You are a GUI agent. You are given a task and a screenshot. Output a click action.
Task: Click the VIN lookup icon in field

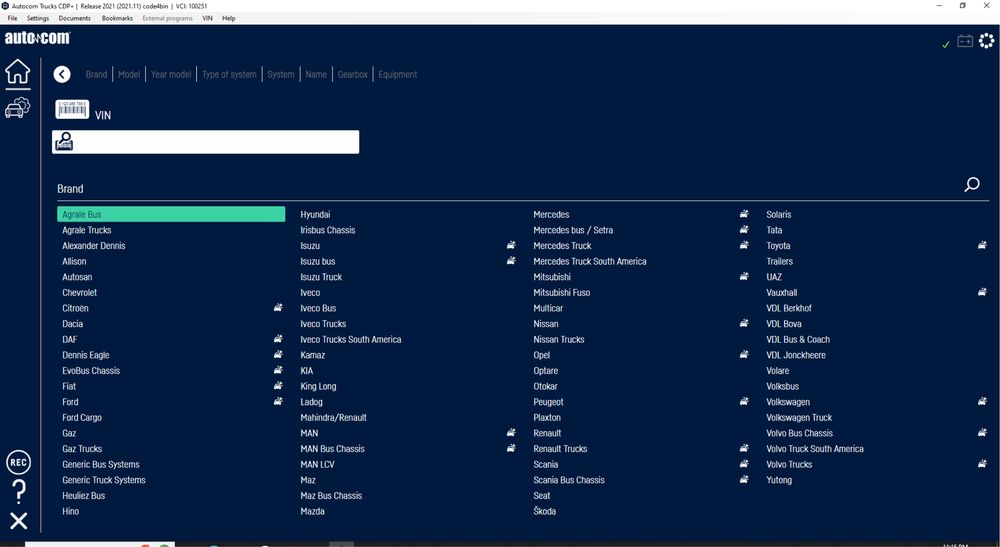pyautogui.click(x=64, y=142)
